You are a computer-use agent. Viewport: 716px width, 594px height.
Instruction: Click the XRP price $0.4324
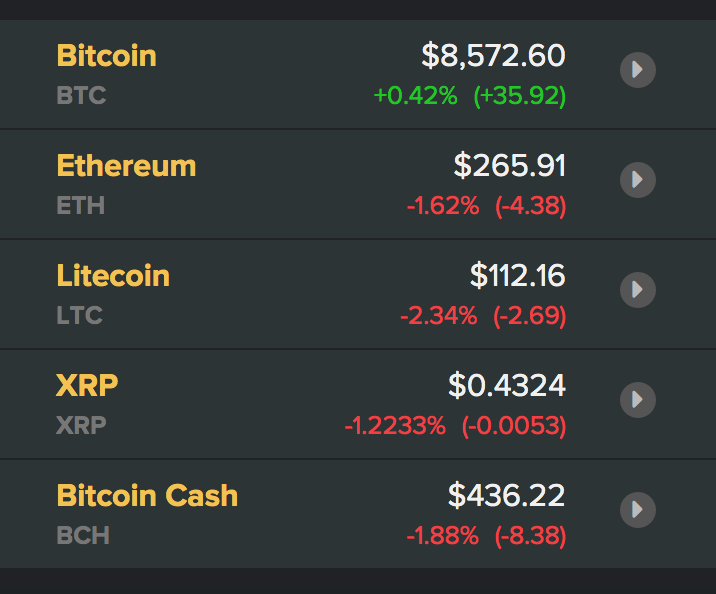click(x=506, y=385)
